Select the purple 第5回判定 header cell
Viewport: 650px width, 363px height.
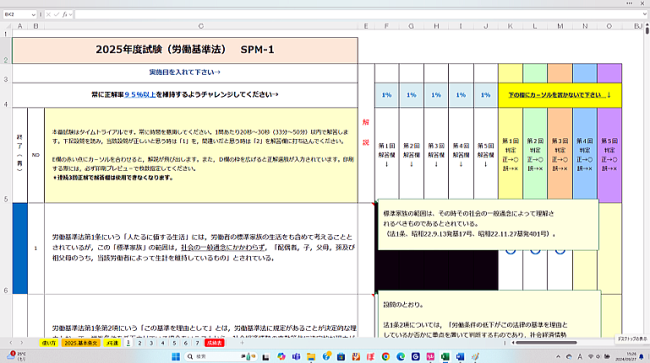click(609, 155)
